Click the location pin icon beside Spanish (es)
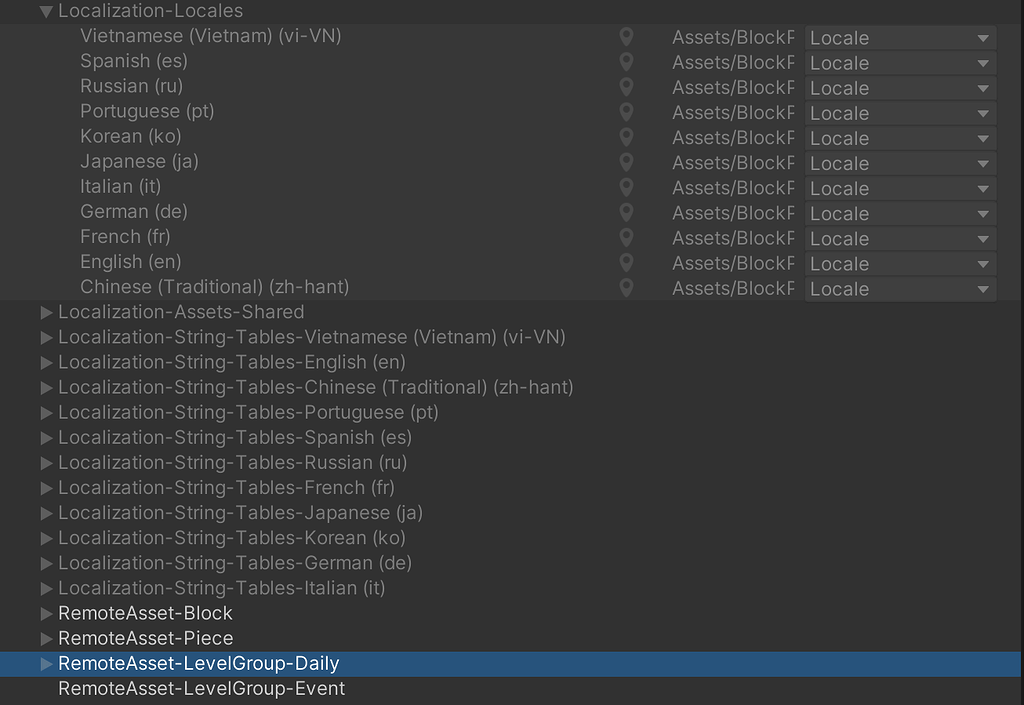Viewport: 1024px width, 705px height. tap(626, 62)
